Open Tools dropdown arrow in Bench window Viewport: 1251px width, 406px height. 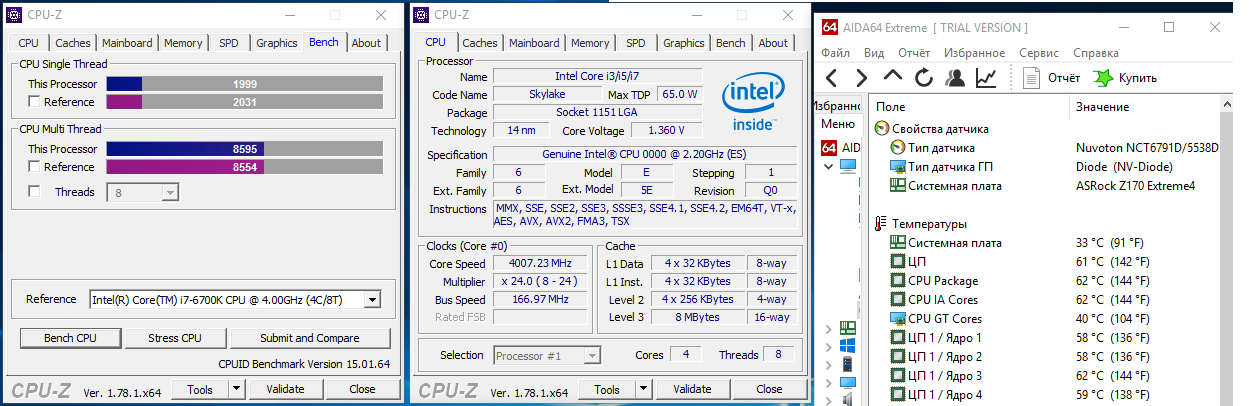click(237, 389)
